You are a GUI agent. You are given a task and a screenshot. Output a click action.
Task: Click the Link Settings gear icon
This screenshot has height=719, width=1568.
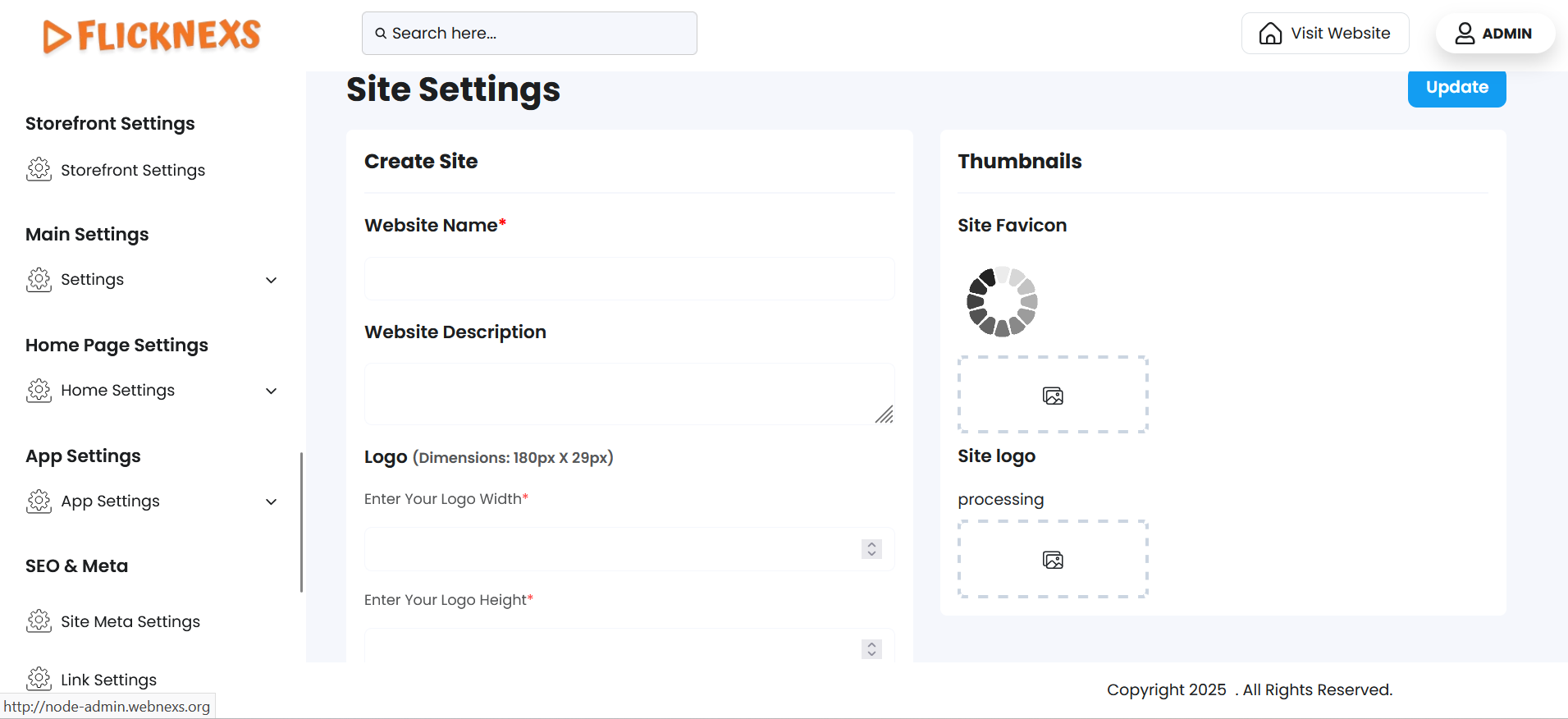[x=39, y=679]
